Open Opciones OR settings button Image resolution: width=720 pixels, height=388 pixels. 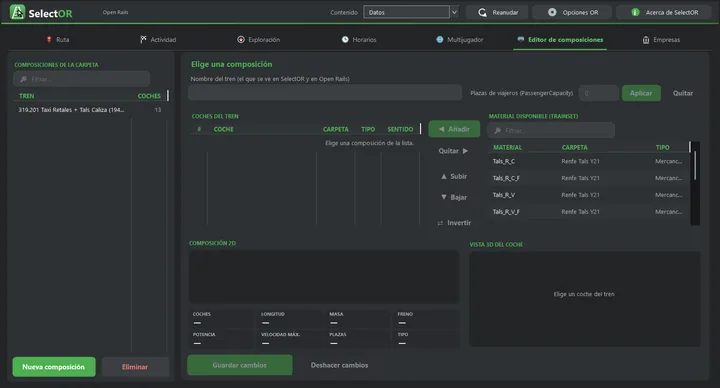point(572,12)
